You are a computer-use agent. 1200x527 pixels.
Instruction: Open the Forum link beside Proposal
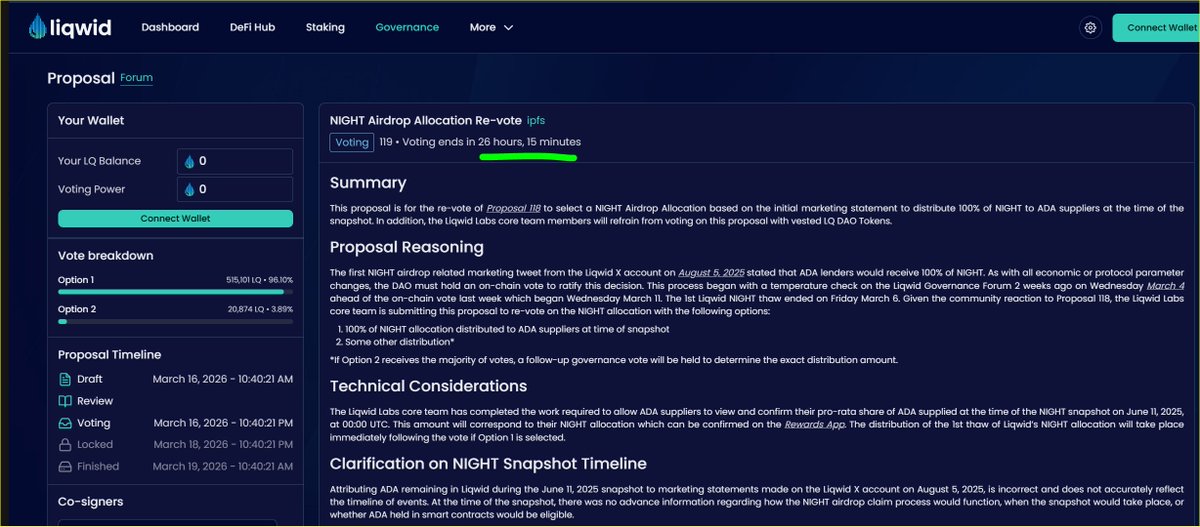[136, 78]
